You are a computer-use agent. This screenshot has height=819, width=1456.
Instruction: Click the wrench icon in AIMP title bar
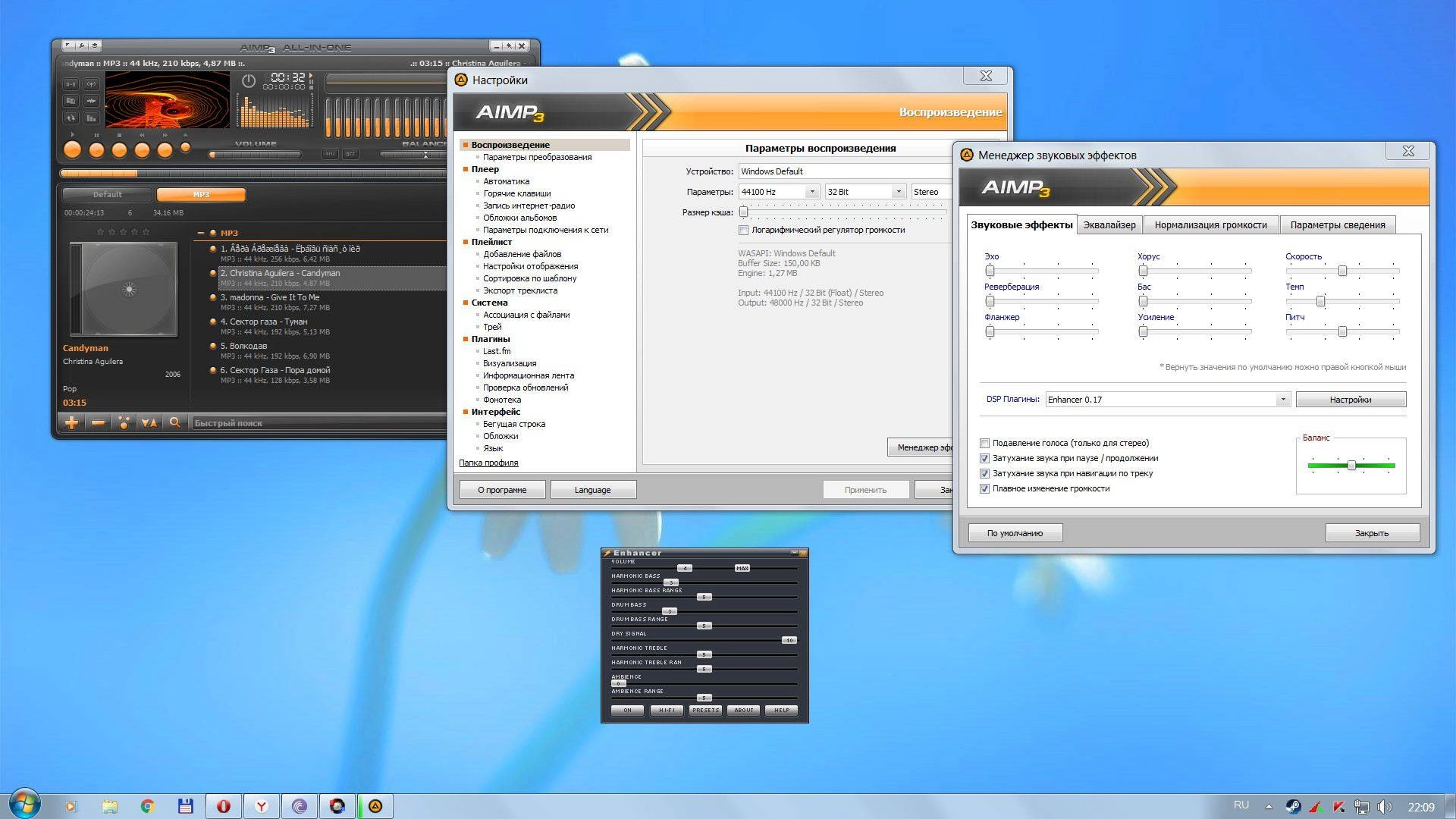(x=81, y=46)
